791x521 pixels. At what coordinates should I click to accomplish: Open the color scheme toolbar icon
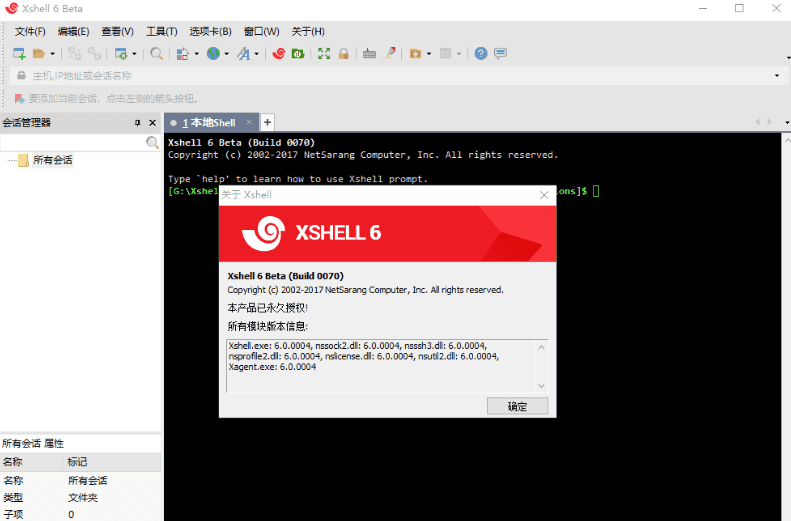(x=183, y=53)
